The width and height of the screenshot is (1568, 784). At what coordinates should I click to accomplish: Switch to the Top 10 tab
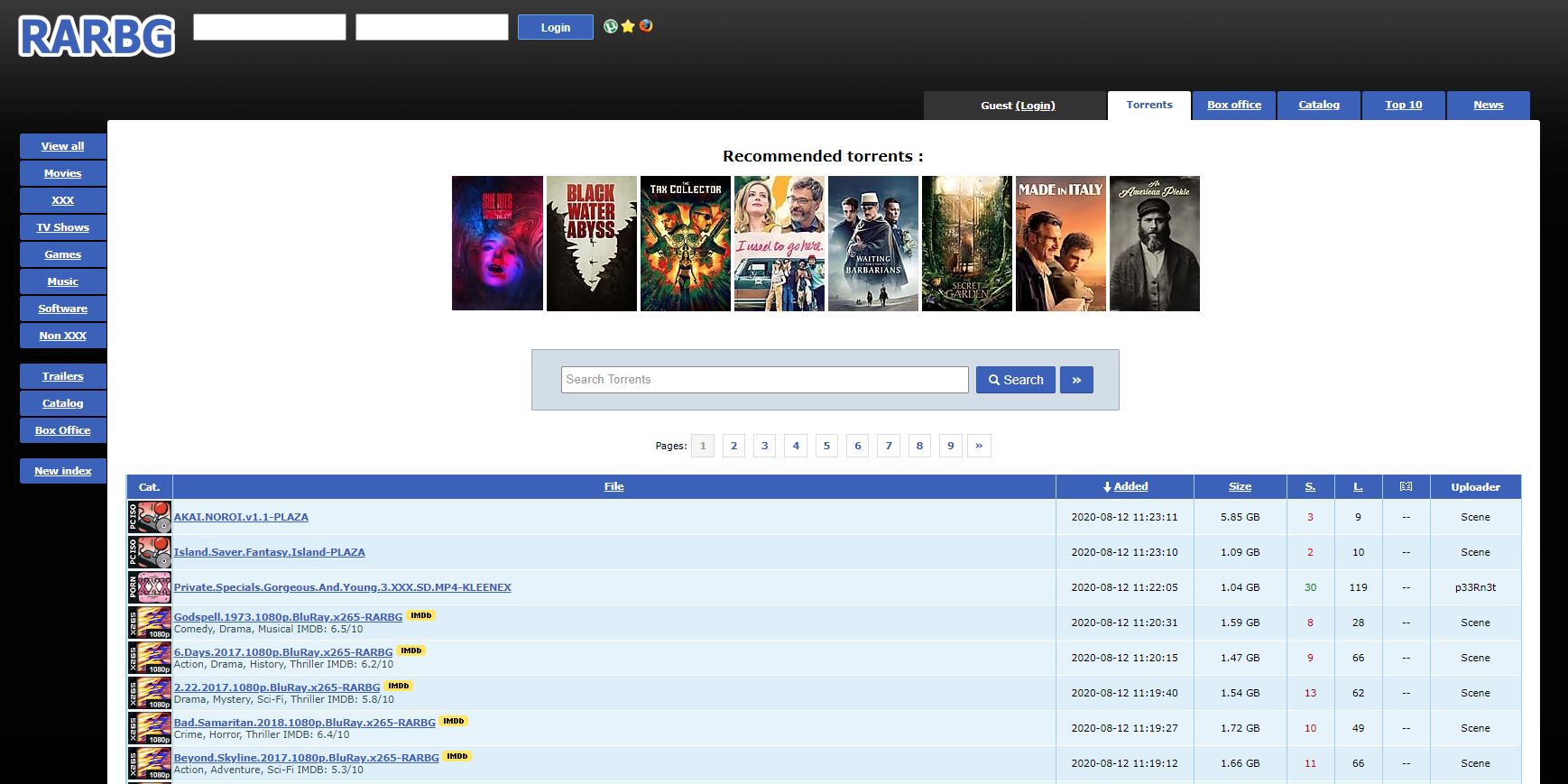pyautogui.click(x=1403, y=105)
